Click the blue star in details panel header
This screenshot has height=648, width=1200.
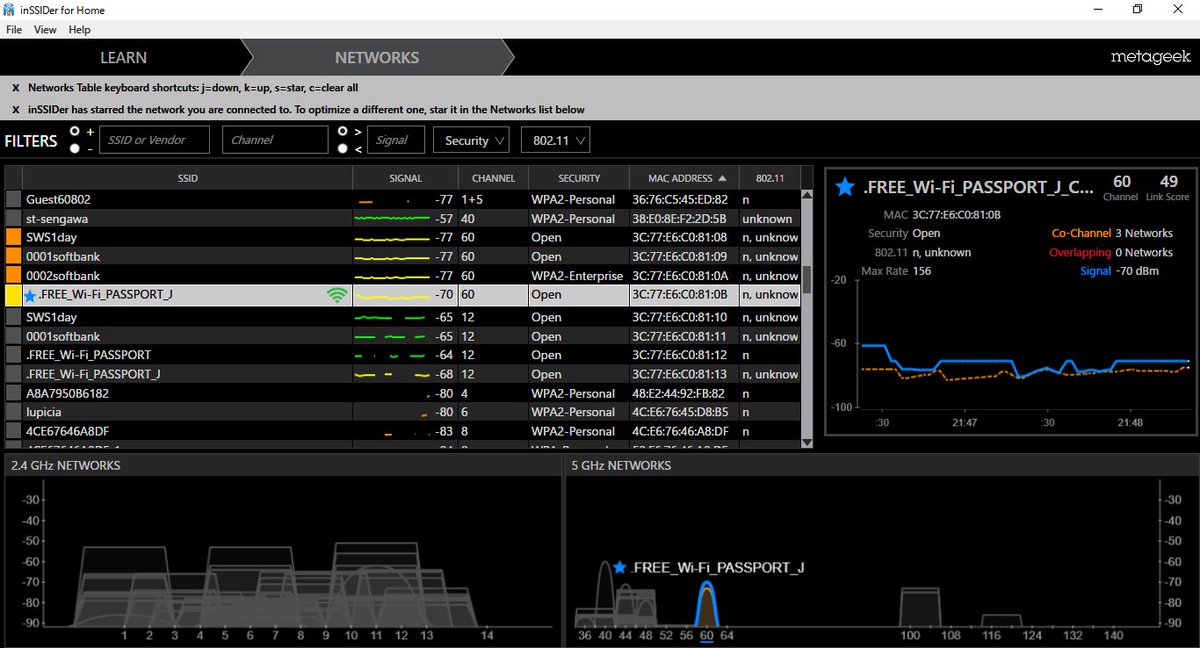(845, 186)
